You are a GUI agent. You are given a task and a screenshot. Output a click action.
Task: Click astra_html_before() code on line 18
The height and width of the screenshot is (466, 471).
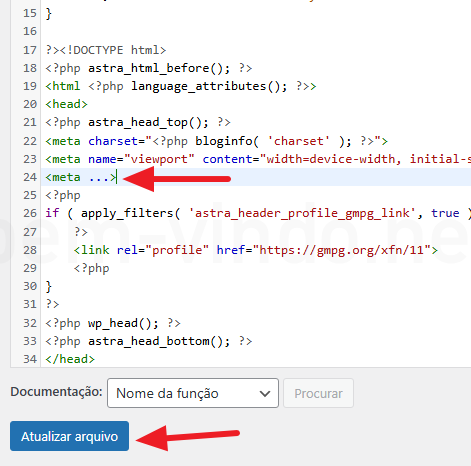pos(159,68)
